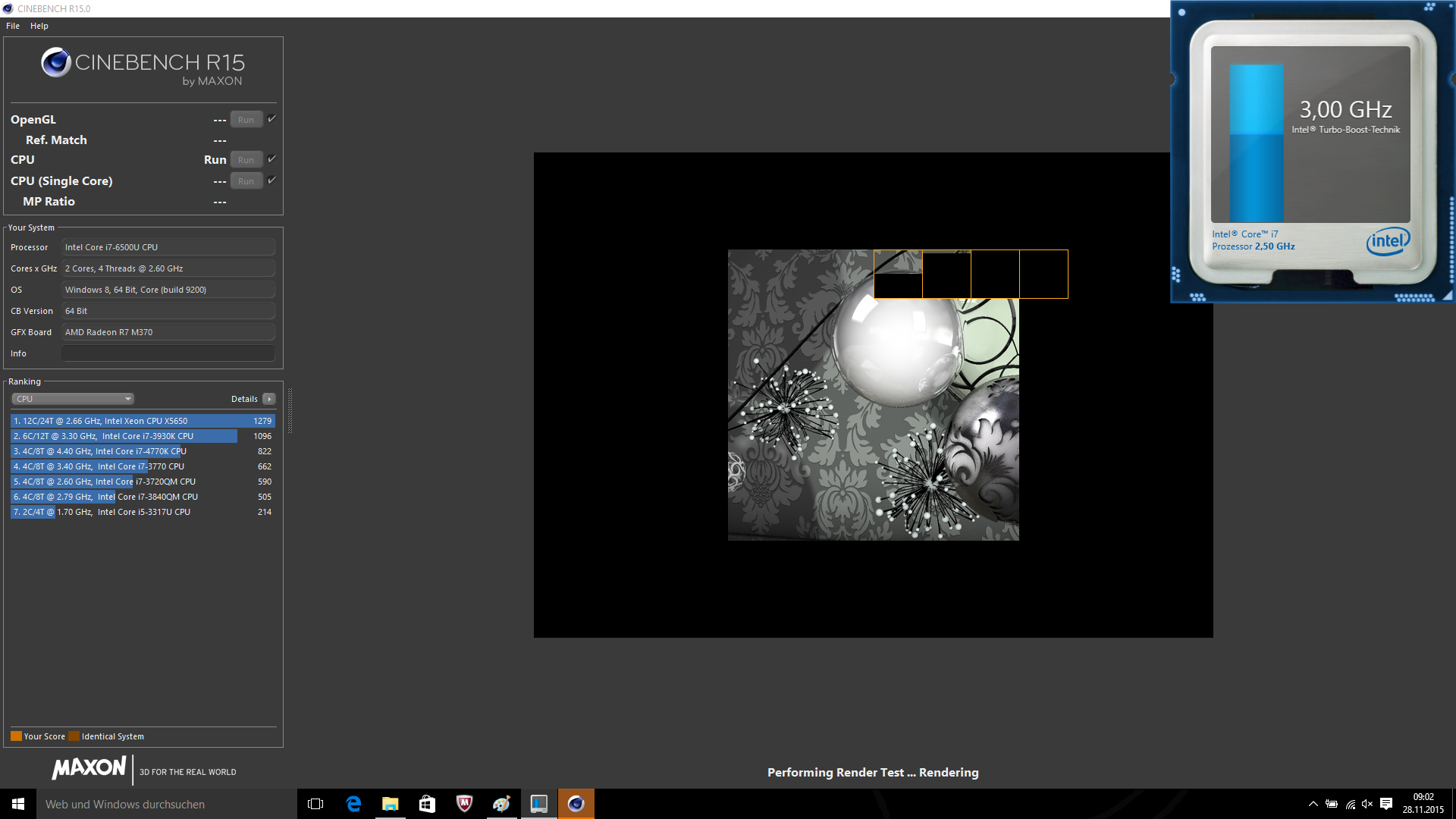Open Task View on the taskbar

tap(315, 804)
